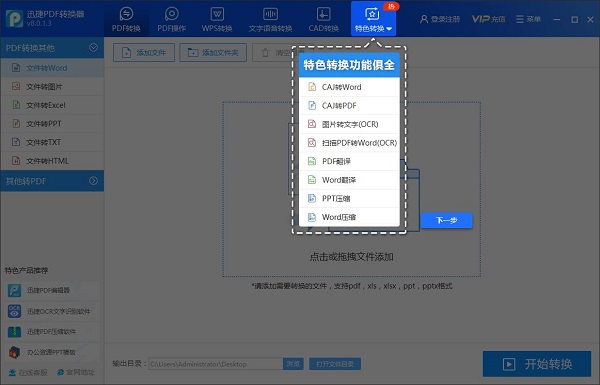Open 迅捷OCR文字识别软件 recommendation
This screenshot has height=385, width=600.
[x=52, y=311]
